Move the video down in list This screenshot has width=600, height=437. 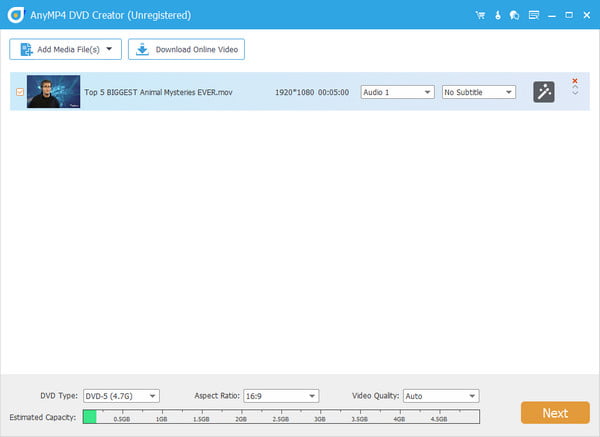pyautogui.click(x=574, y=95)
